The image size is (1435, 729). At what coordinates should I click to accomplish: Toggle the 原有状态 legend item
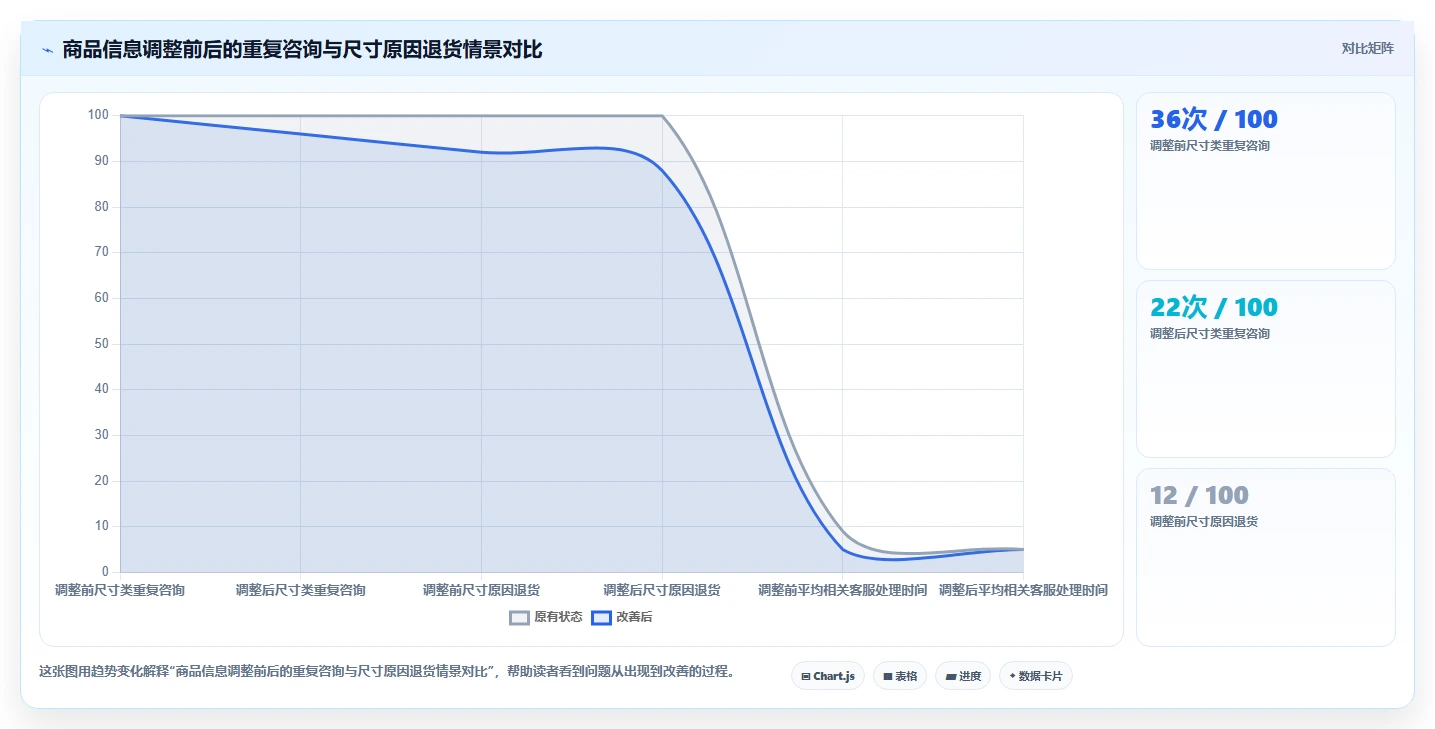click(x=546, y=617)
